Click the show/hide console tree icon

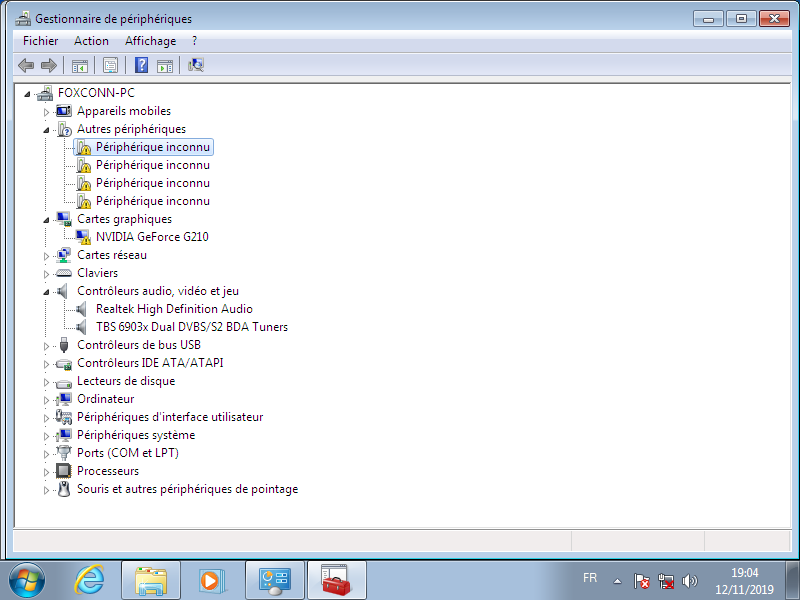pos(79,66)
